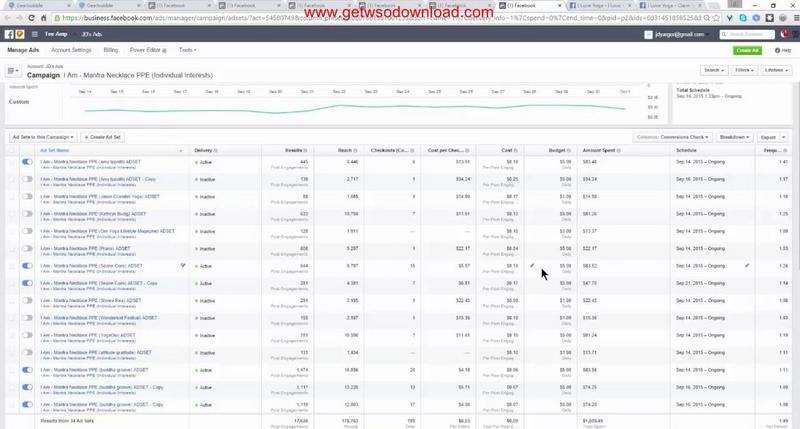Open Export arrow dropdown

click(784, 137)
